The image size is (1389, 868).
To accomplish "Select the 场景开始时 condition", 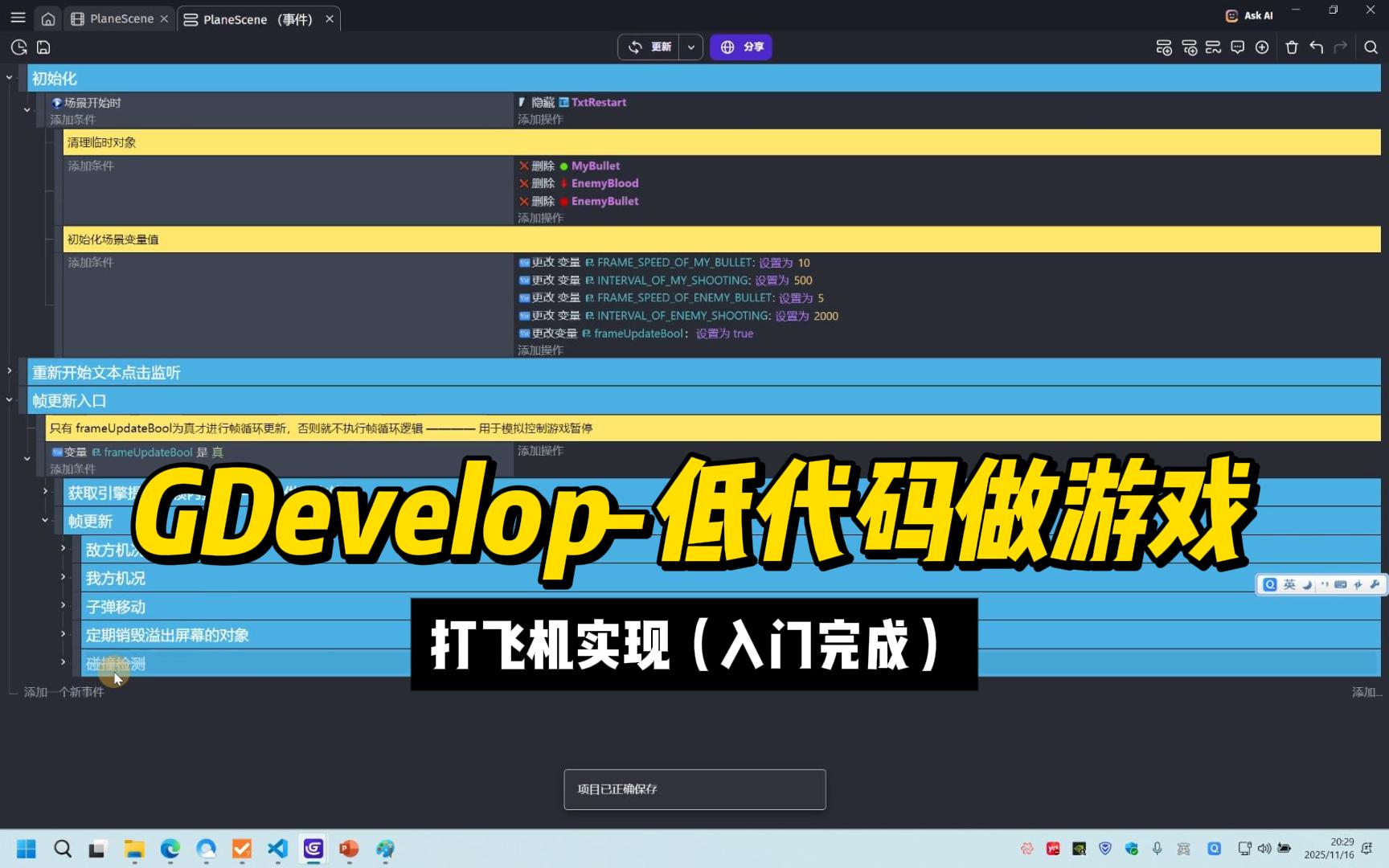I will pos(86,103).
